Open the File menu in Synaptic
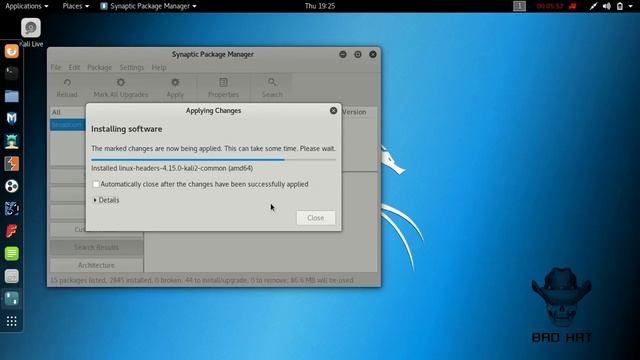The image size is (640, 360). coord(56,67)
